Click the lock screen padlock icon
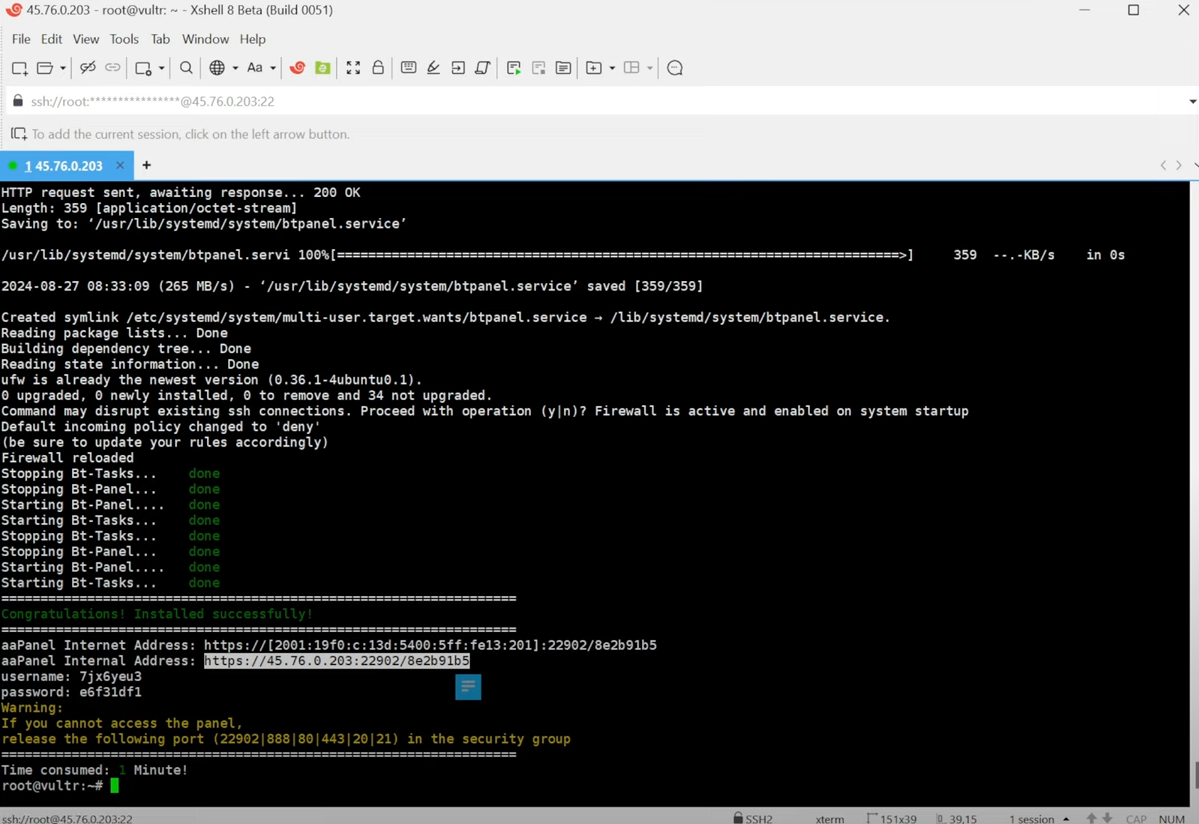1199x824 pixels. [x=378, y=68]
